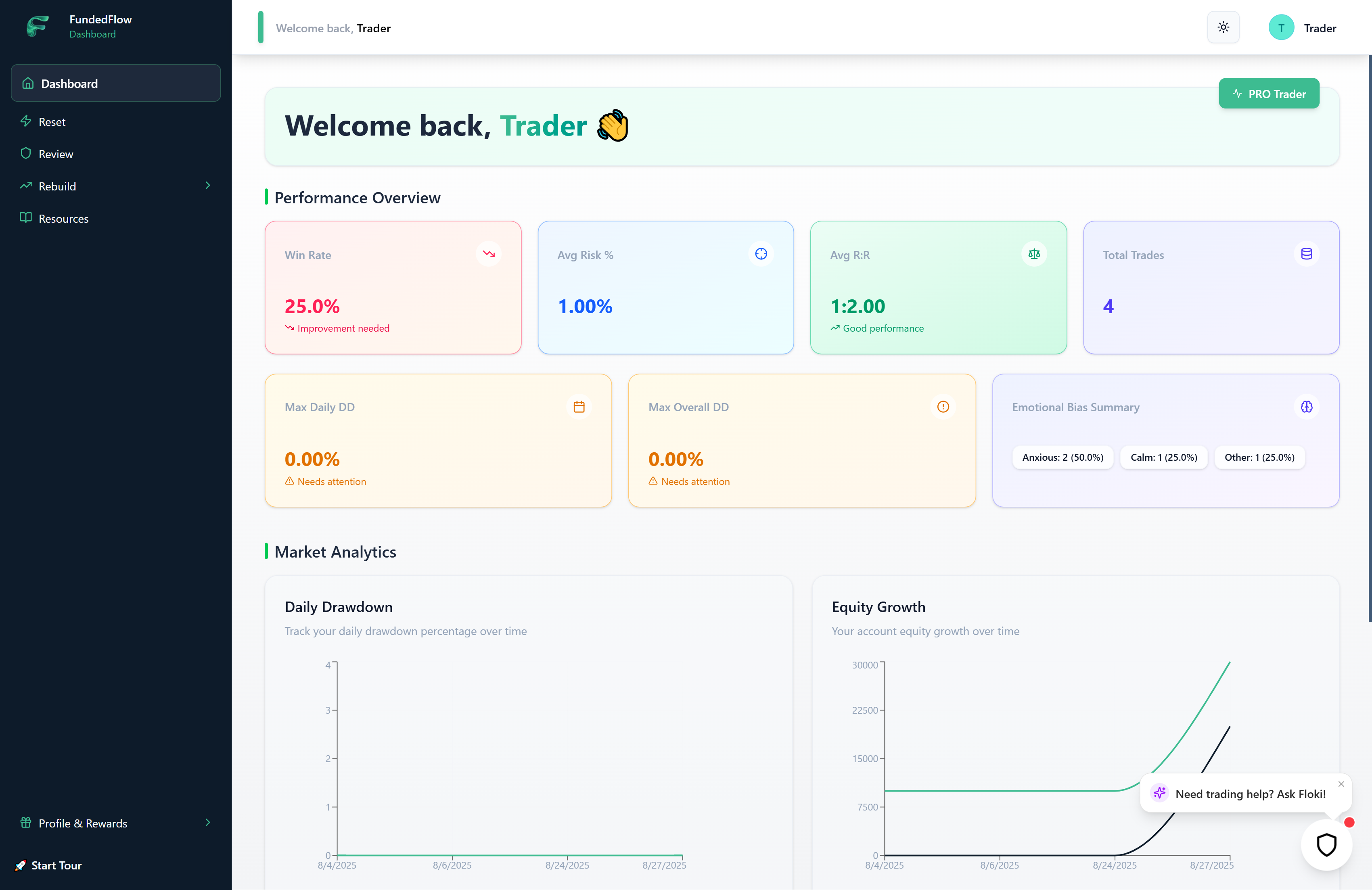Click the PRO Trader badge button

[1268, 94]
